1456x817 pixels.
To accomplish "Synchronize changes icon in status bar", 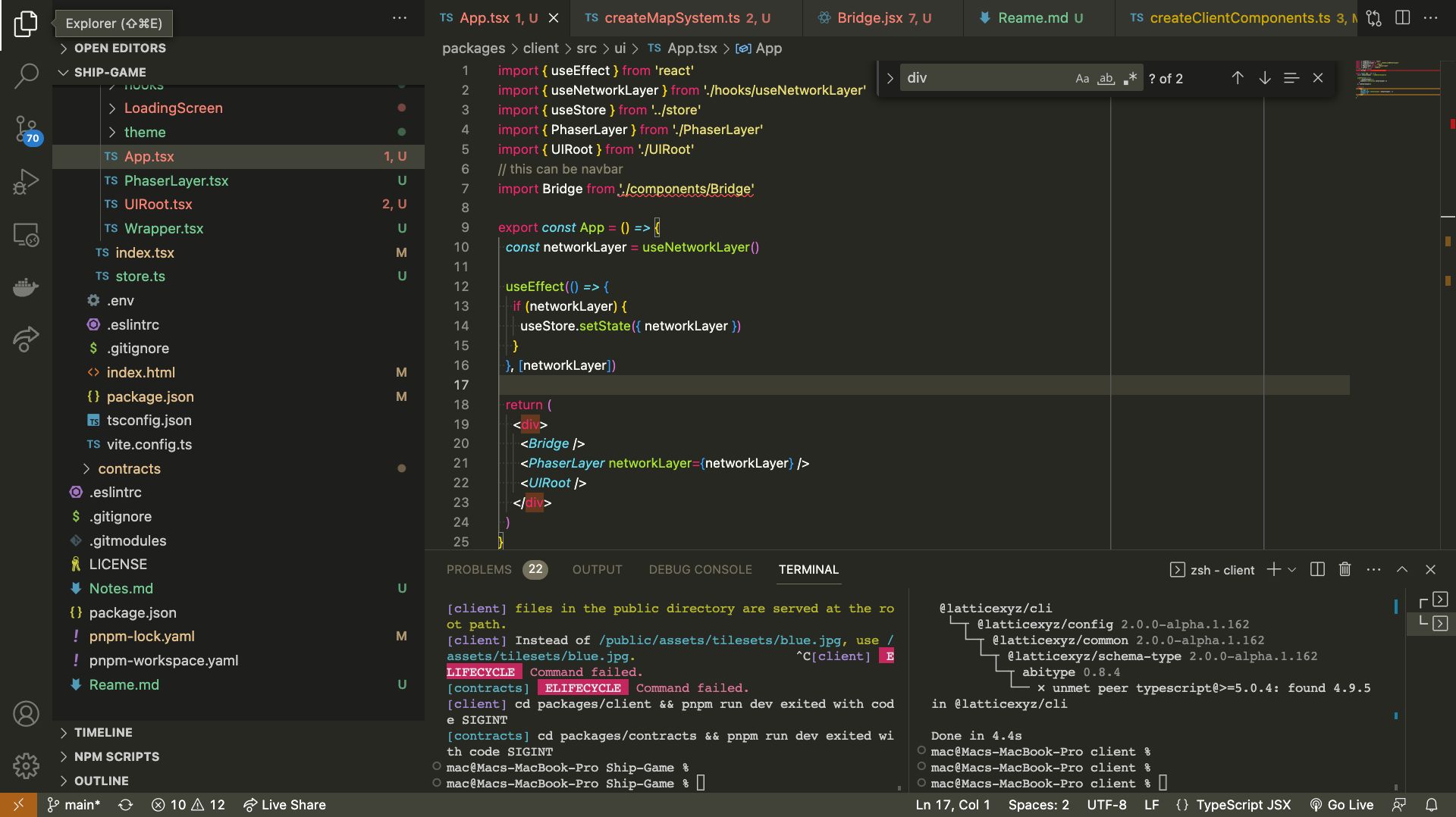I will pos(125,805).
